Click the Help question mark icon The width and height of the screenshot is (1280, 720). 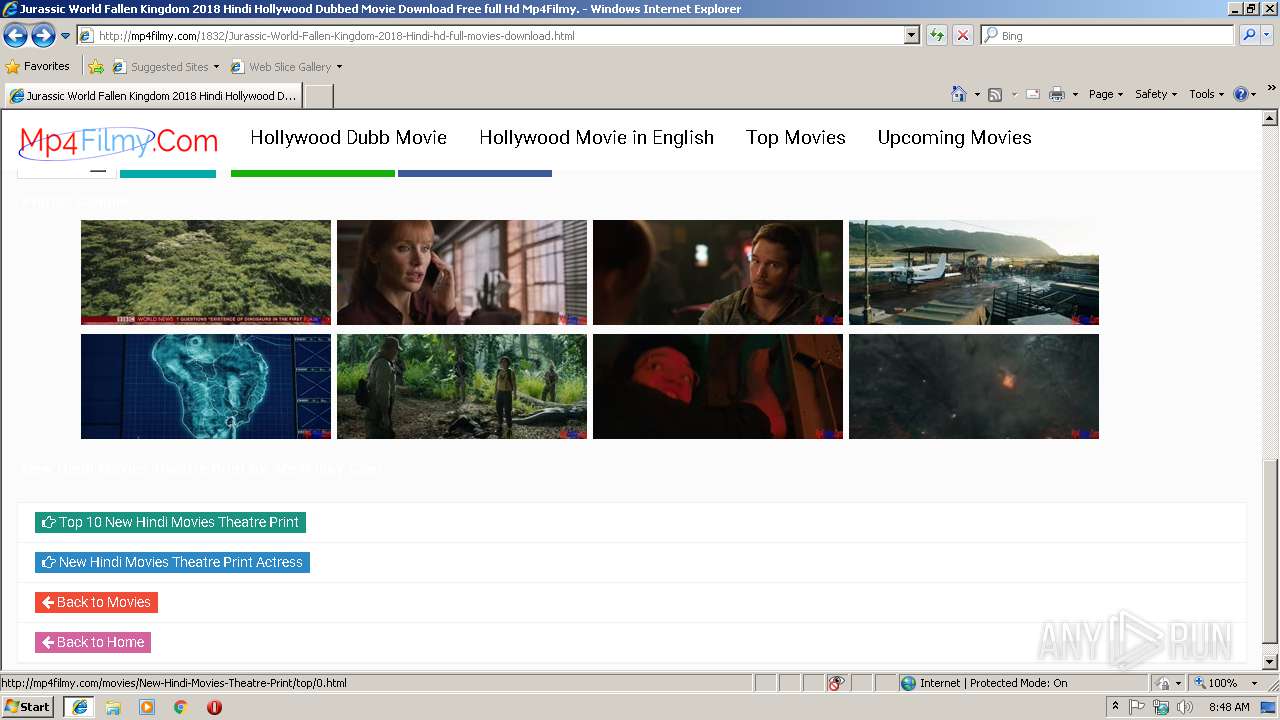pos(1241,94)
